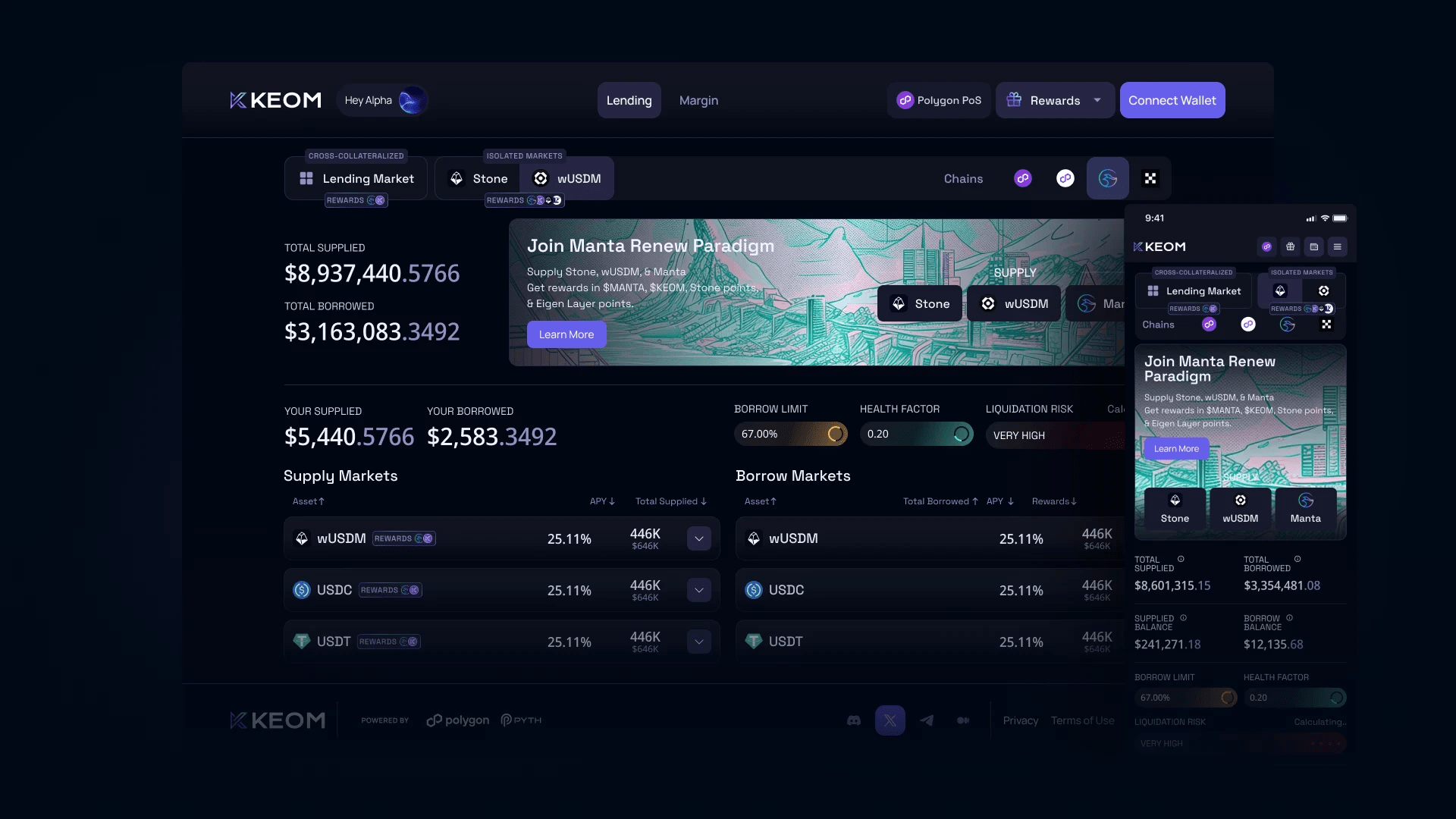This screenshot has height=819, width=1456.
Task: Expand the USDT supply market row chevron
Action: tap(699, 642)
